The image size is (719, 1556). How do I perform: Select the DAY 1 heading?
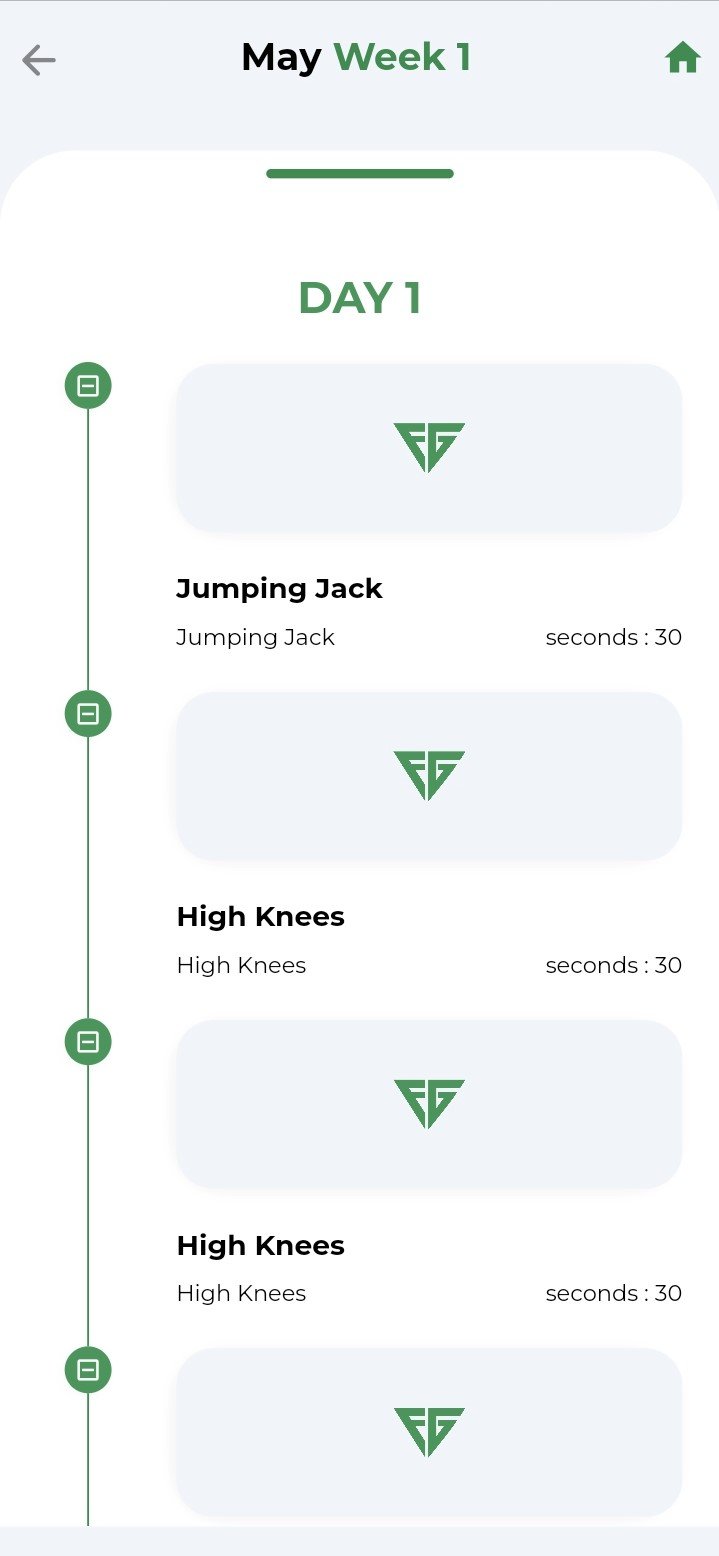coord(360,298)
